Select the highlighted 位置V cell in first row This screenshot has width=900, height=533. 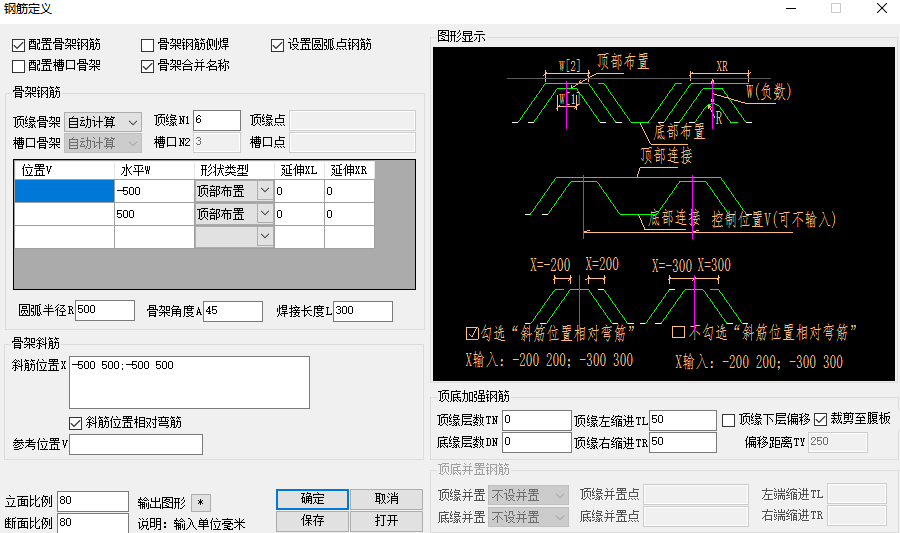click(x=64, y=190)
